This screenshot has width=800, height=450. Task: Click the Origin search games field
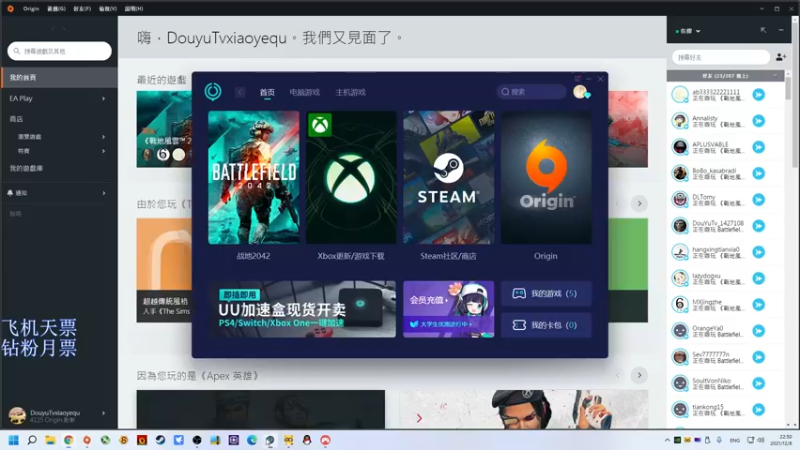point(59,51)
